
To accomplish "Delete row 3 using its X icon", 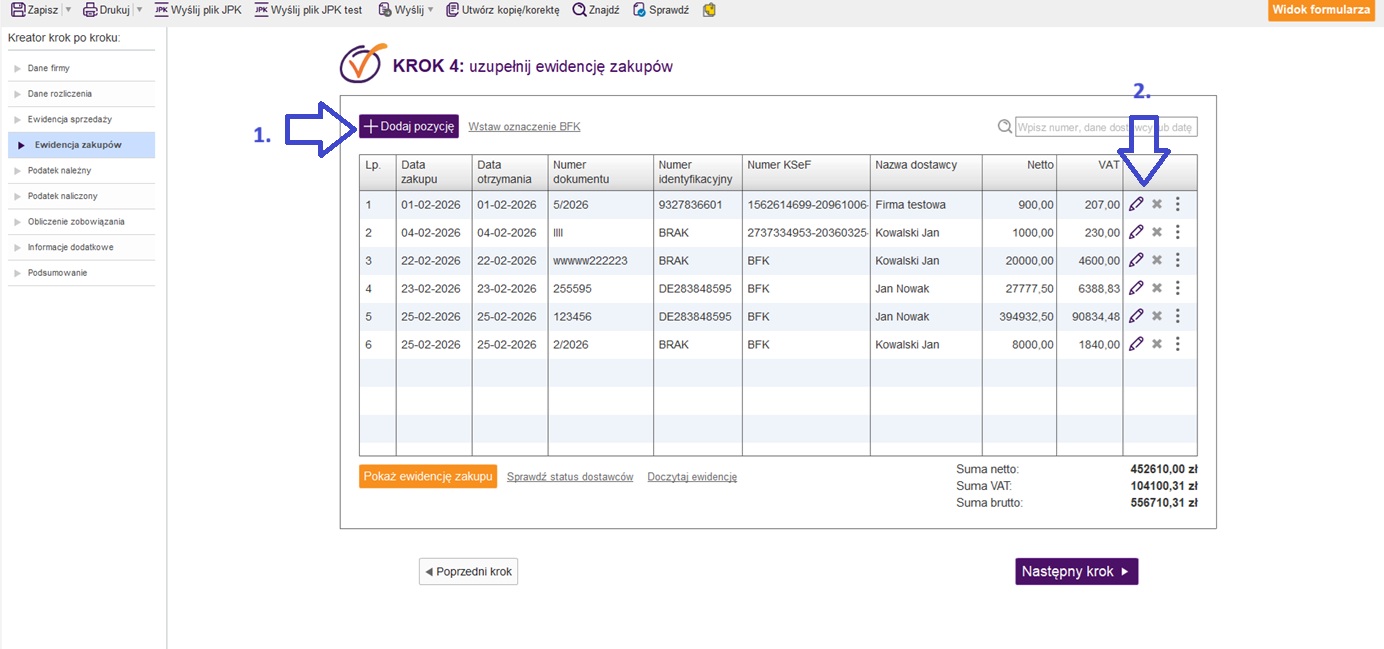I will coord(1157,260).
